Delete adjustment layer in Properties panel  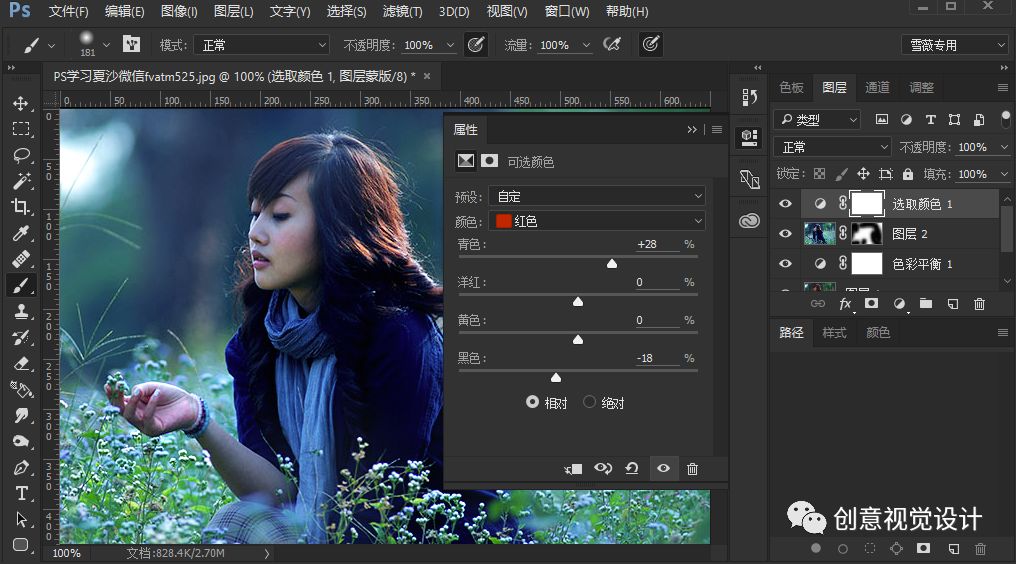692,469
